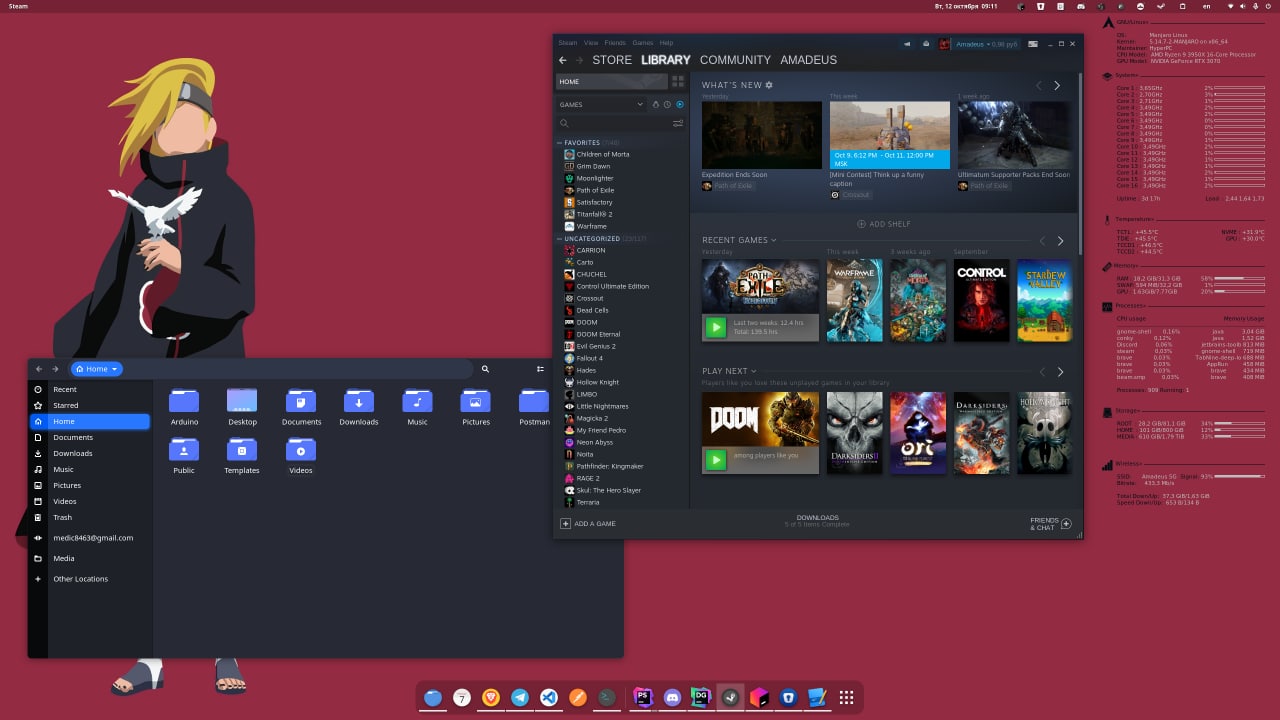Open the Games menu in Steam

pos(643,43)
